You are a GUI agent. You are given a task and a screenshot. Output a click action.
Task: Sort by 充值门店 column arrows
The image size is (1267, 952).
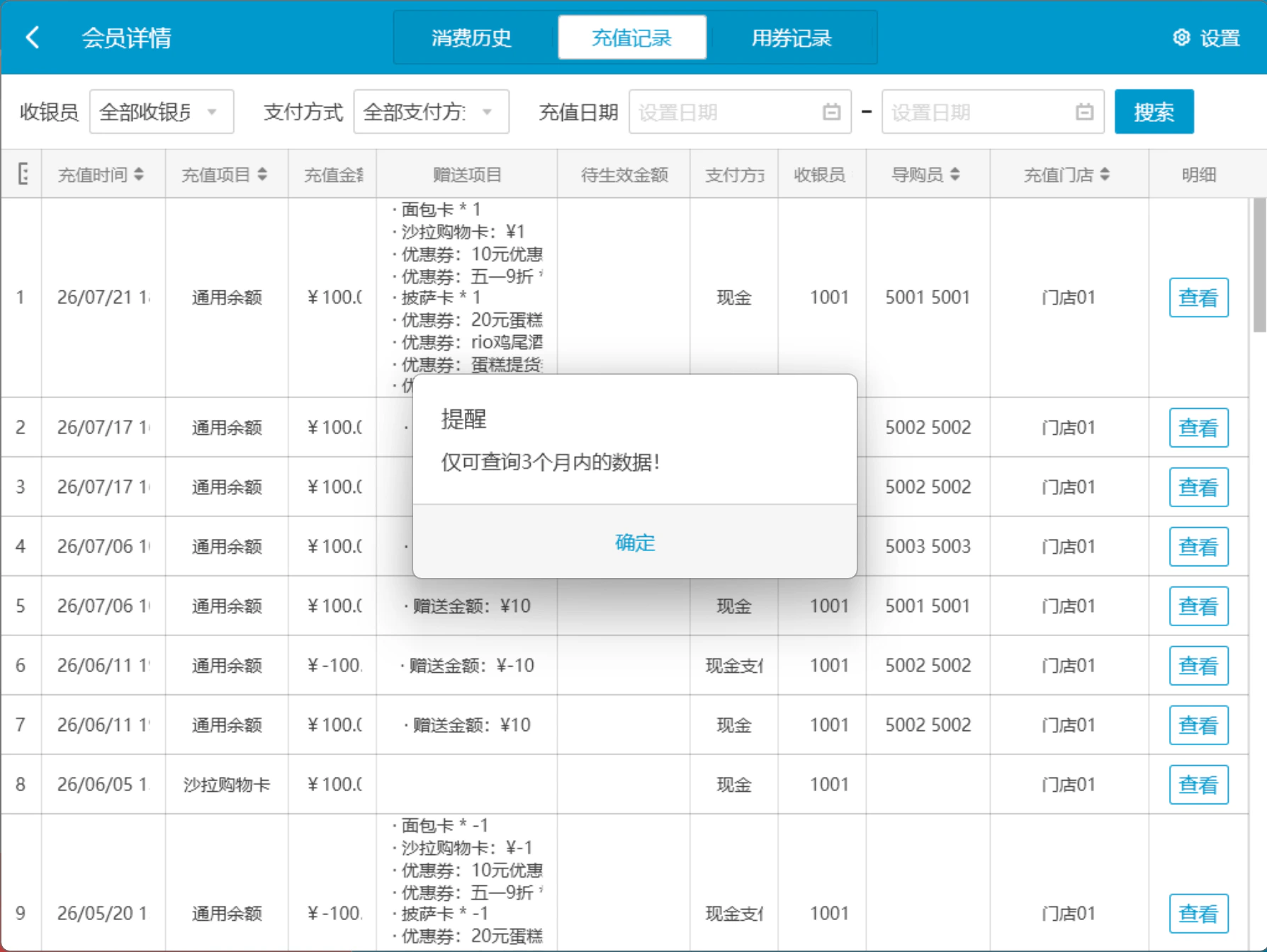[x=1105, y=174]
